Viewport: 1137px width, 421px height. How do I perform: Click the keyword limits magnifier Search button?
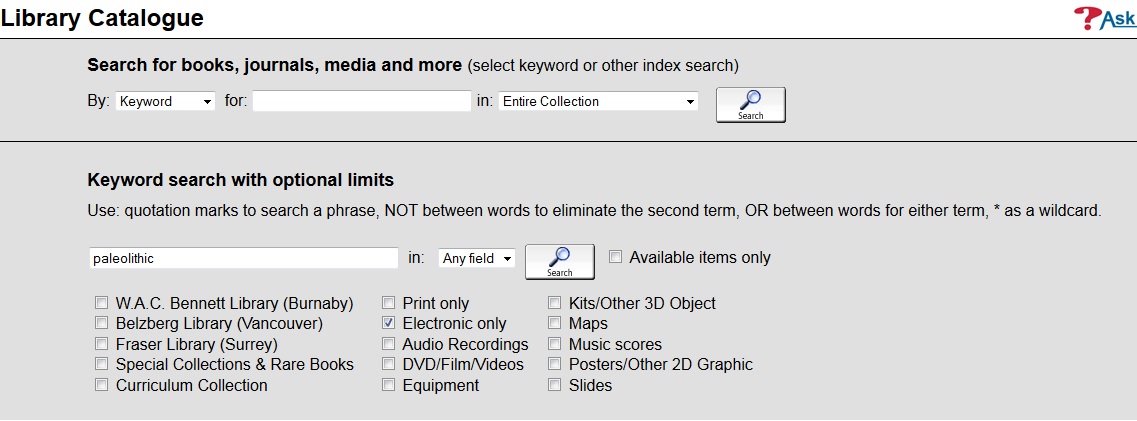tap(560, 262)
